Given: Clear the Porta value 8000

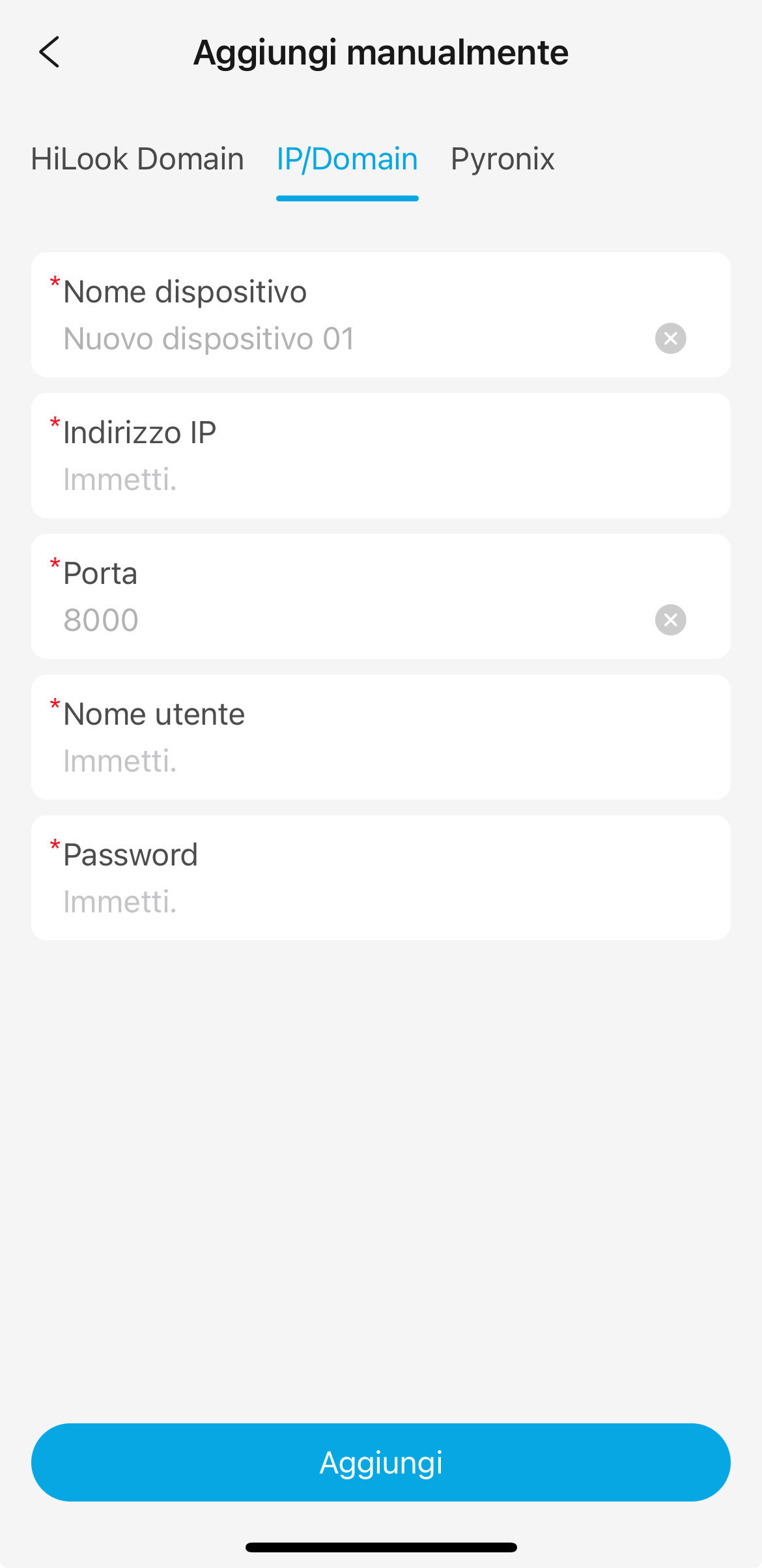Looking at the screenshot, I should pos(670,620).
